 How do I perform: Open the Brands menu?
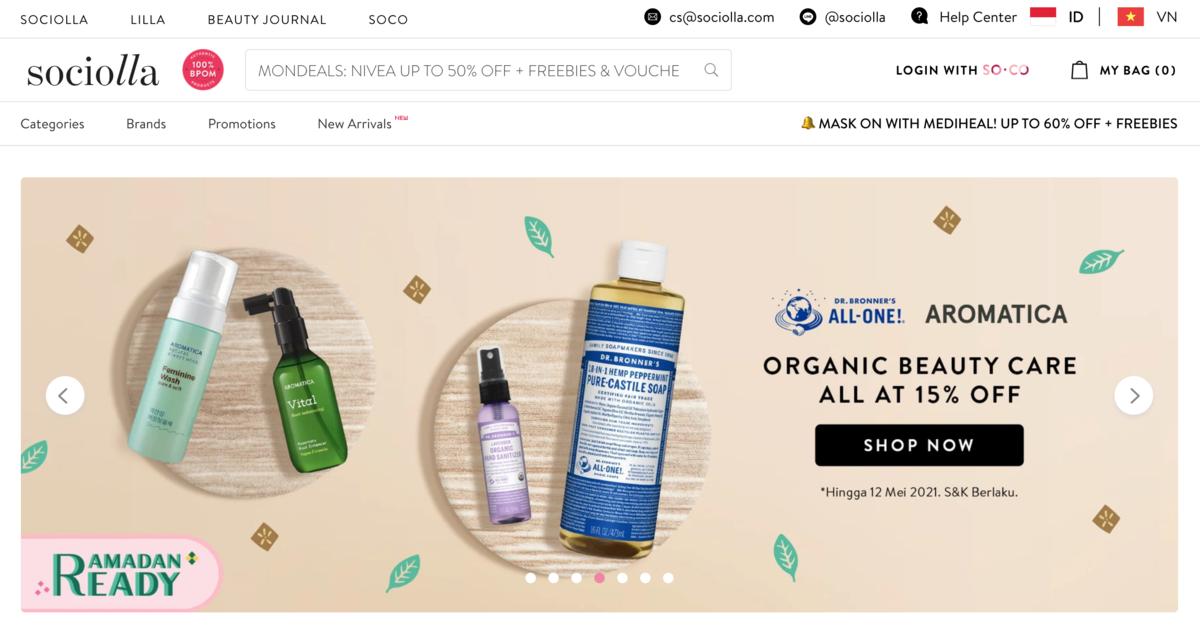click(x=146, y=124)
